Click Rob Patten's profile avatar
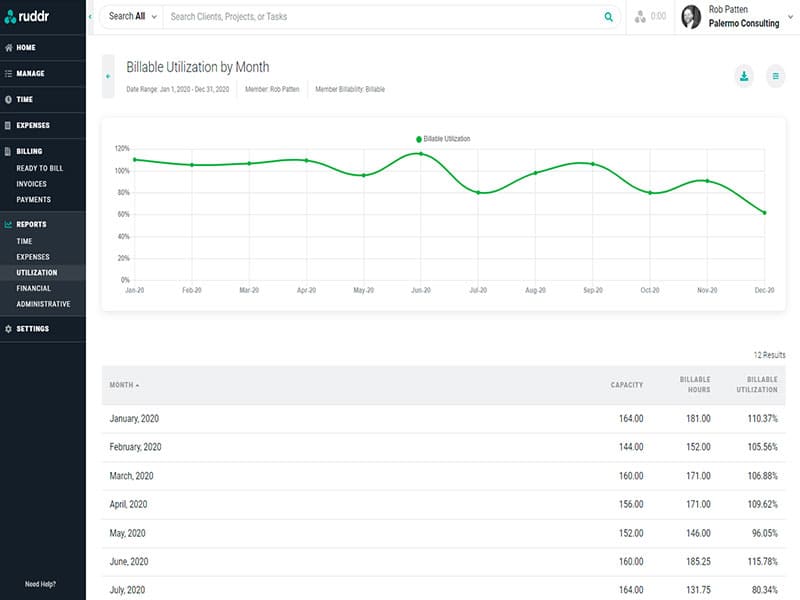The height and width of the screenshot is (600, 800). pos(691,17)
